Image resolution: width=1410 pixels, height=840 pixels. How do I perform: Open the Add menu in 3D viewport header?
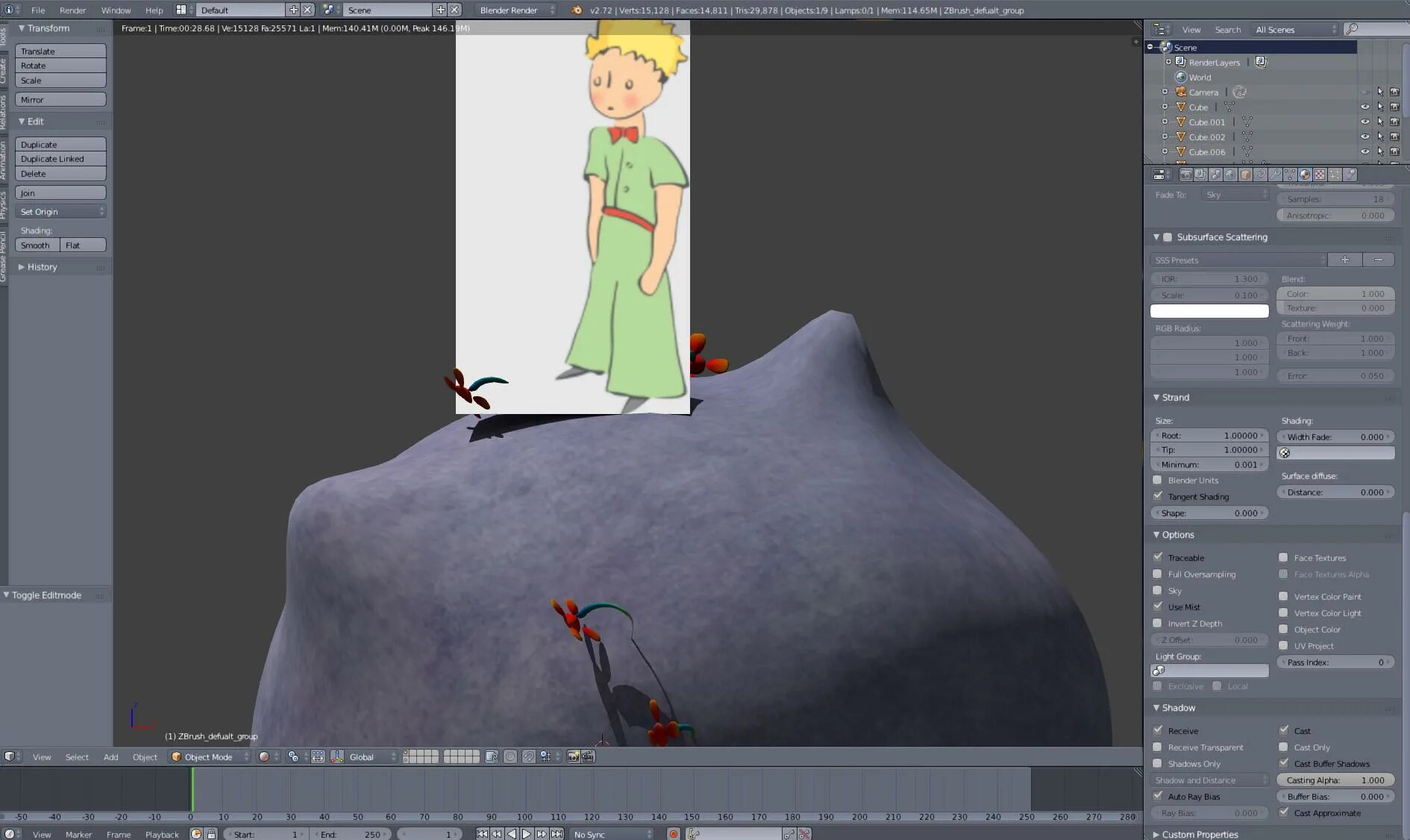click(110, 756)
